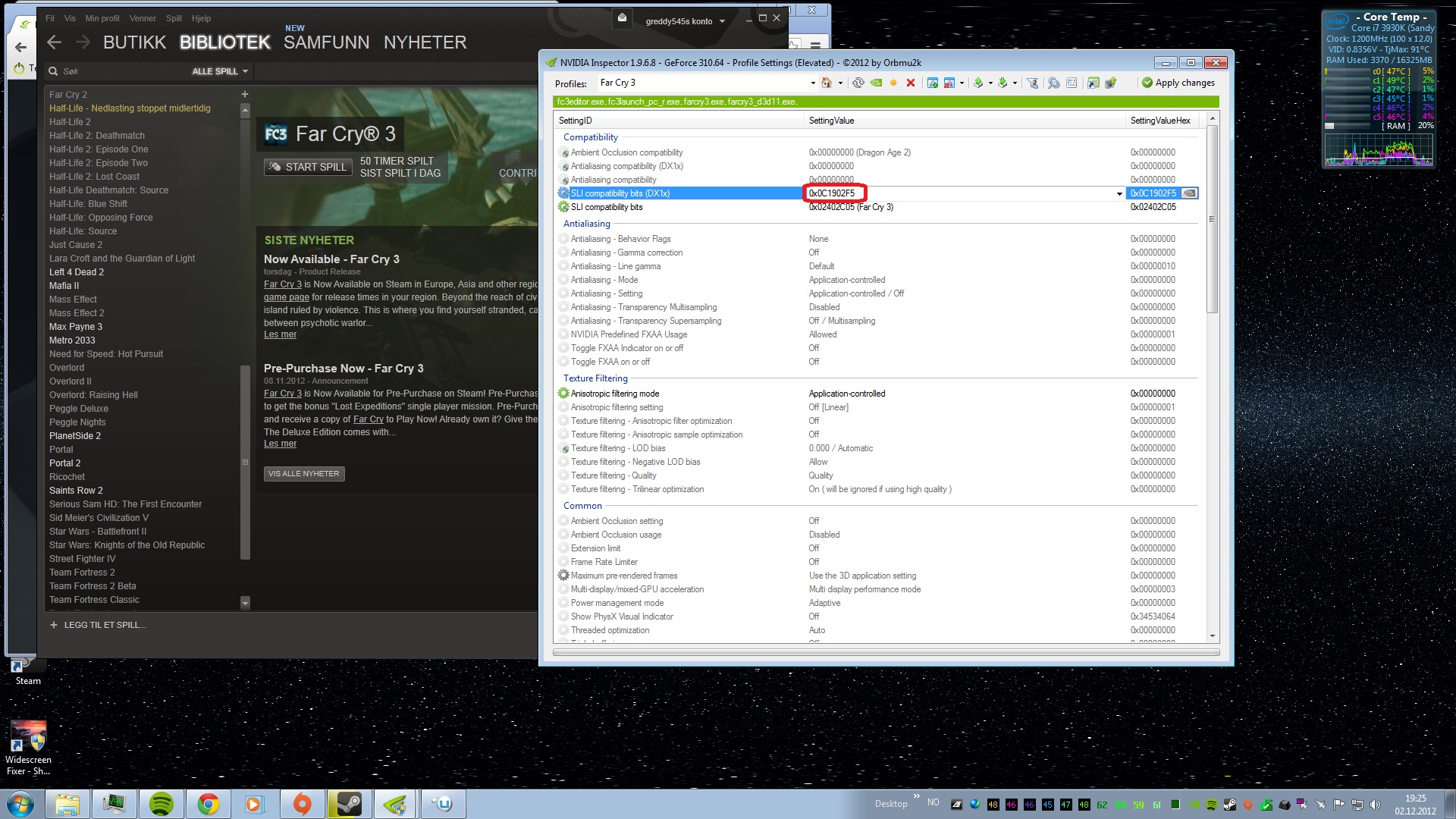The height and width of the screenshot is (819, 1456).
Task: Open the Vis menu in Steam
Action: (70, 18)
